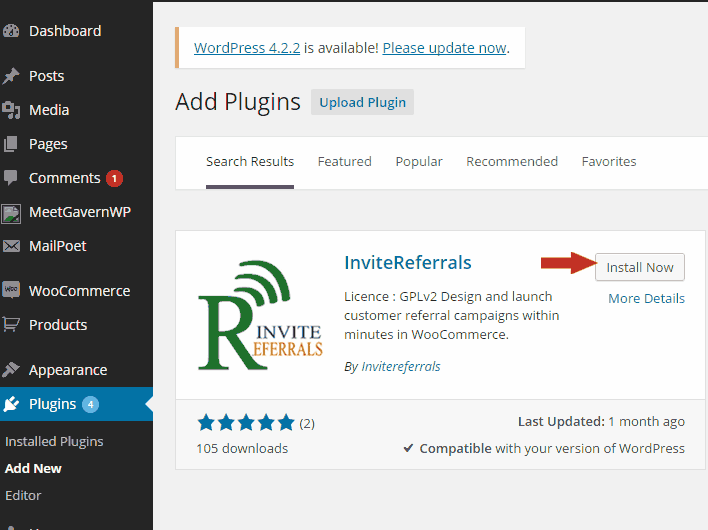The image size is (708, 530).
Task: Click the Last Updated 1 month ago text
Action: (x=601, y=422)
